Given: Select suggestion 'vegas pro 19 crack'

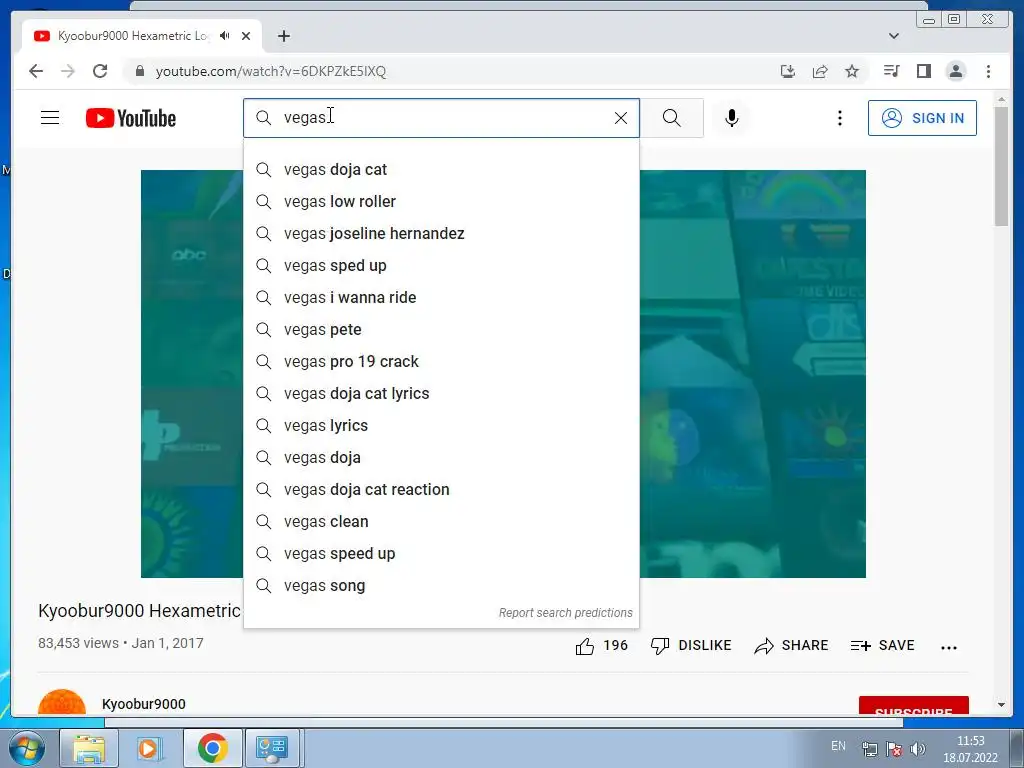Looking at the screenshot, I should (441, 361).
